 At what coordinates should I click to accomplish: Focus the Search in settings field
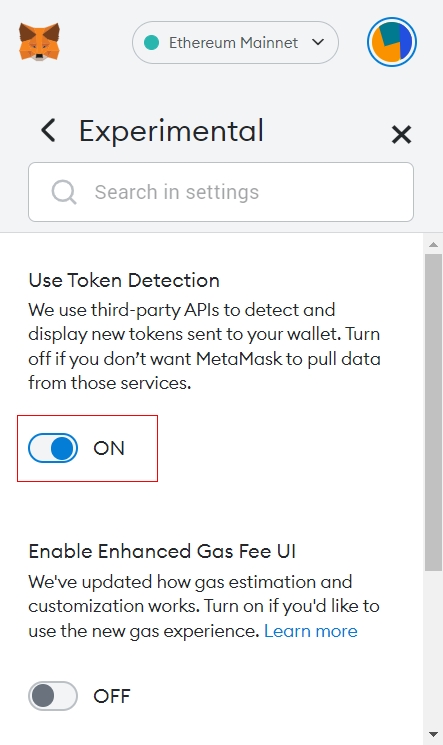pos(221,192)
